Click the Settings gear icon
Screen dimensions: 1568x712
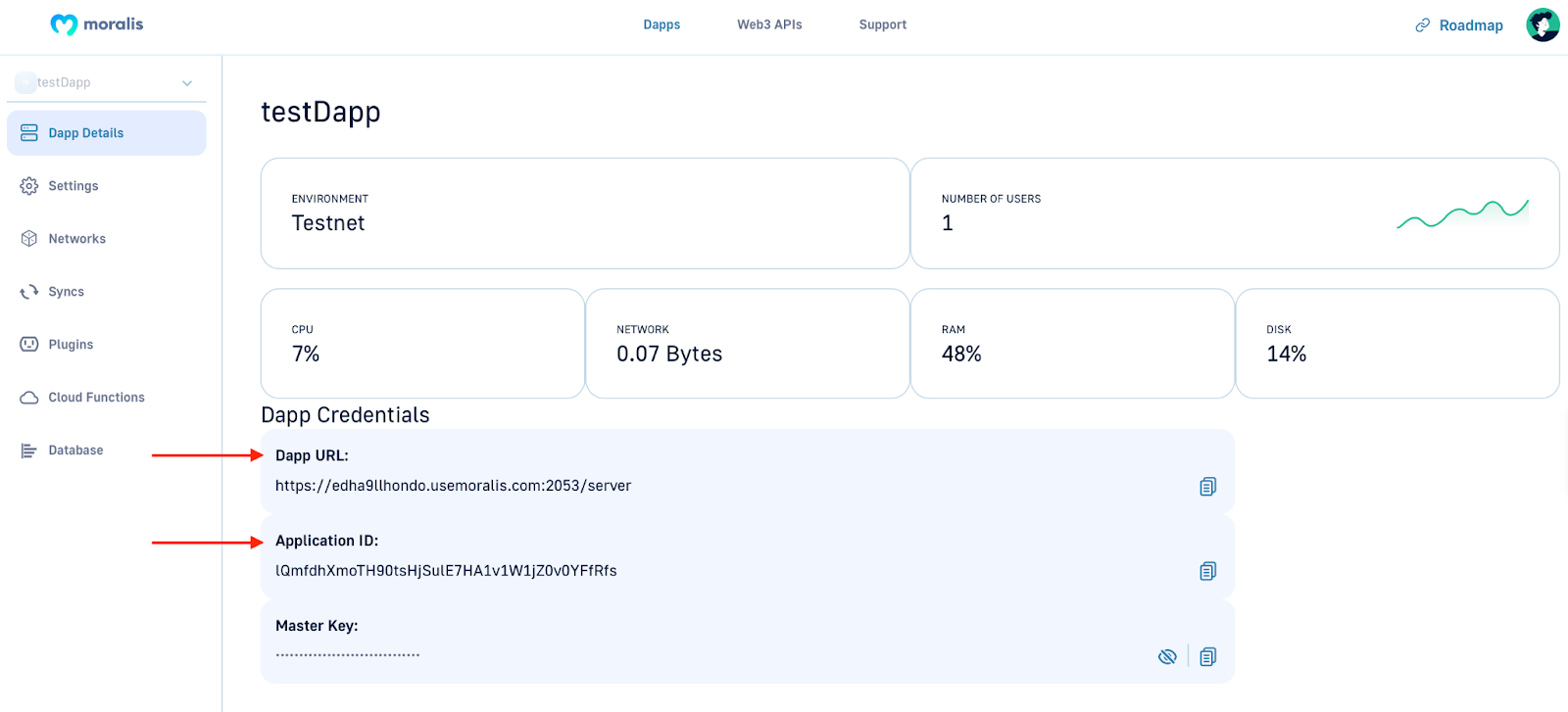(x=29, y=186)
